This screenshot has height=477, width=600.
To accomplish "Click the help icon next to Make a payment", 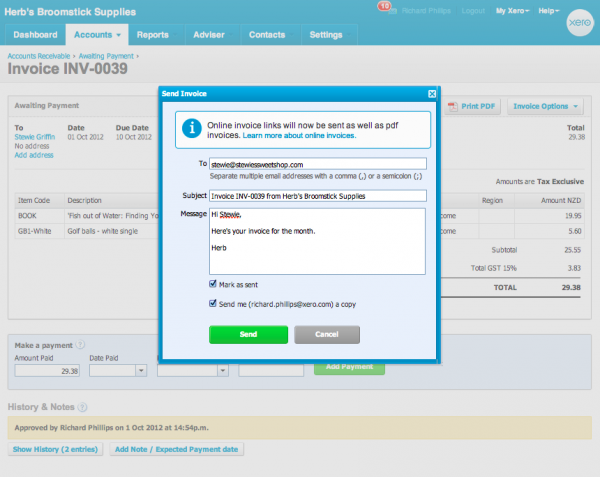I will point(80,344).
